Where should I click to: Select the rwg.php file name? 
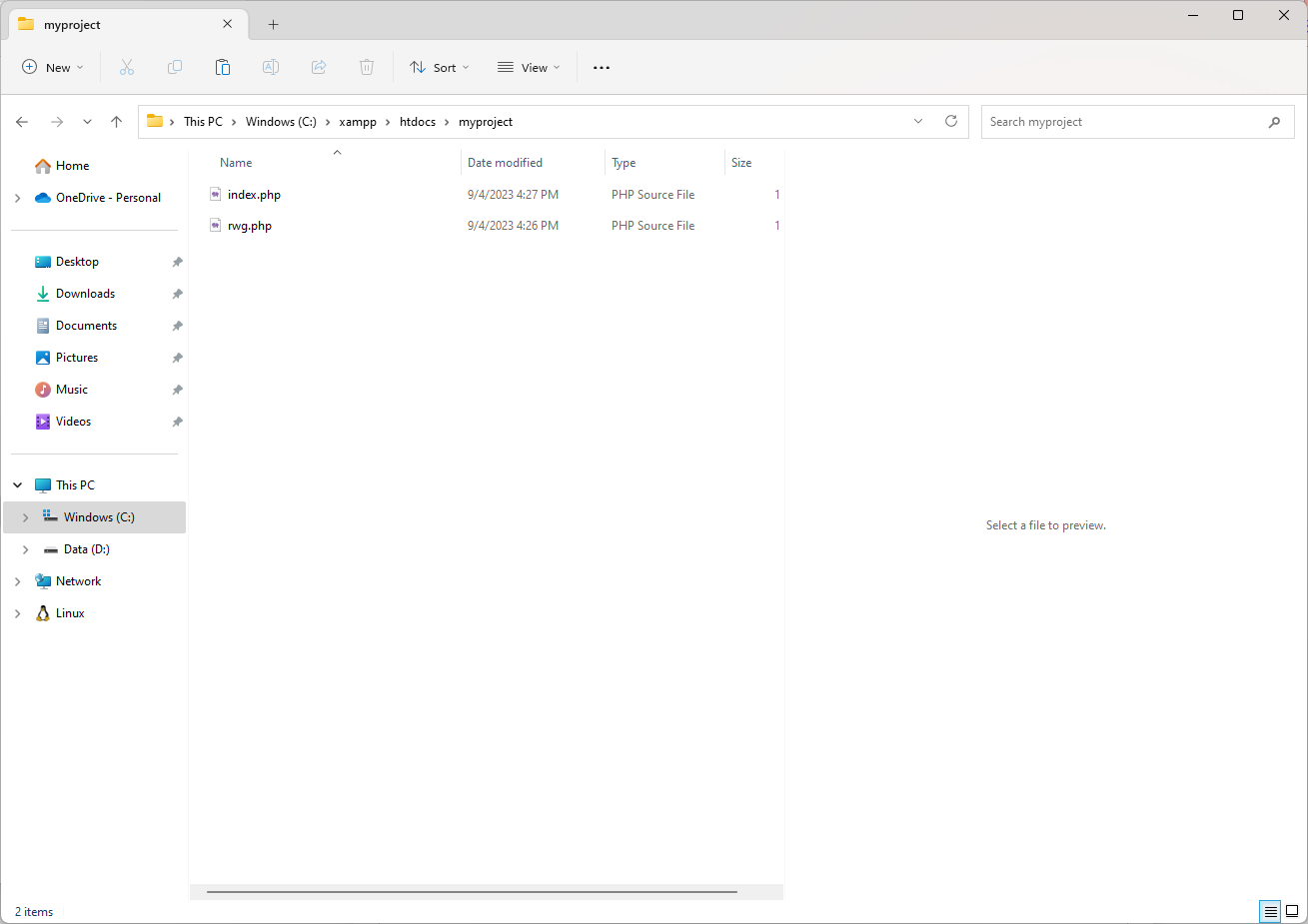[250, 226]
